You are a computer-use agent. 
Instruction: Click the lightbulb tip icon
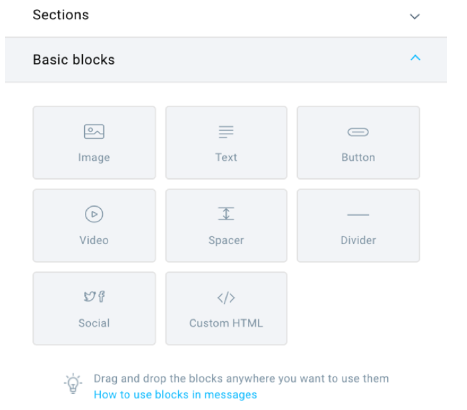click(73, 384)
